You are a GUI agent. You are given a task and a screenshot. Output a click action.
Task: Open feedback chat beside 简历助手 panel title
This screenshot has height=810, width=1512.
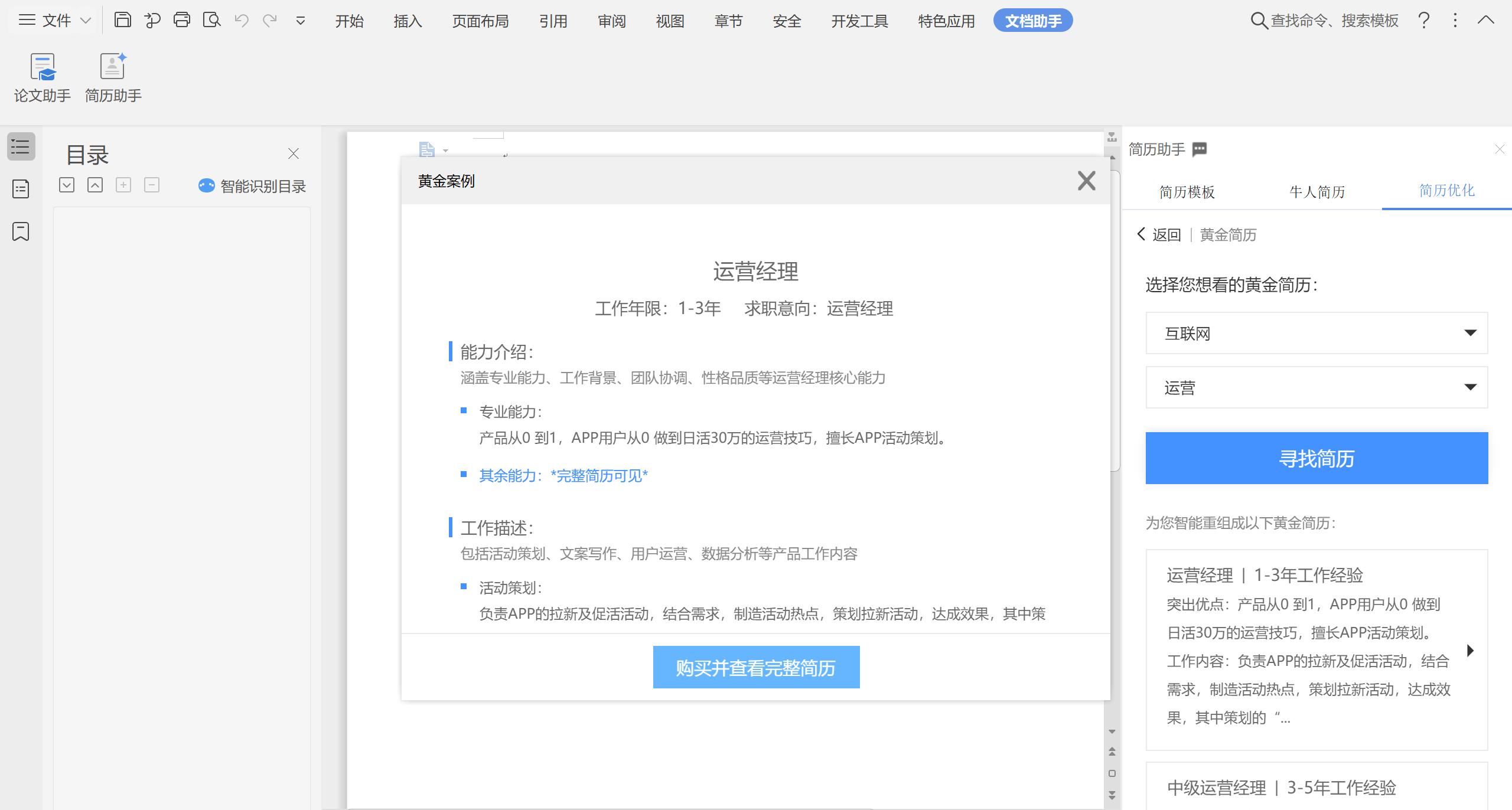pyautogui.click(x=1200, y=149)
